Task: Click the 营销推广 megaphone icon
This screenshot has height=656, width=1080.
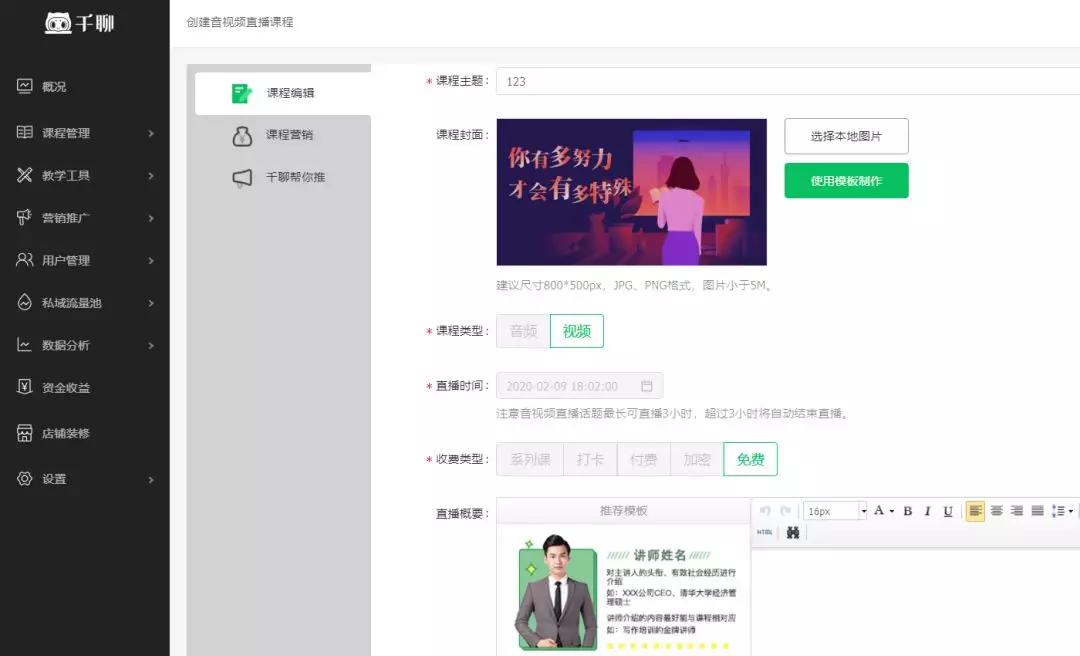Action: [25, 217]
